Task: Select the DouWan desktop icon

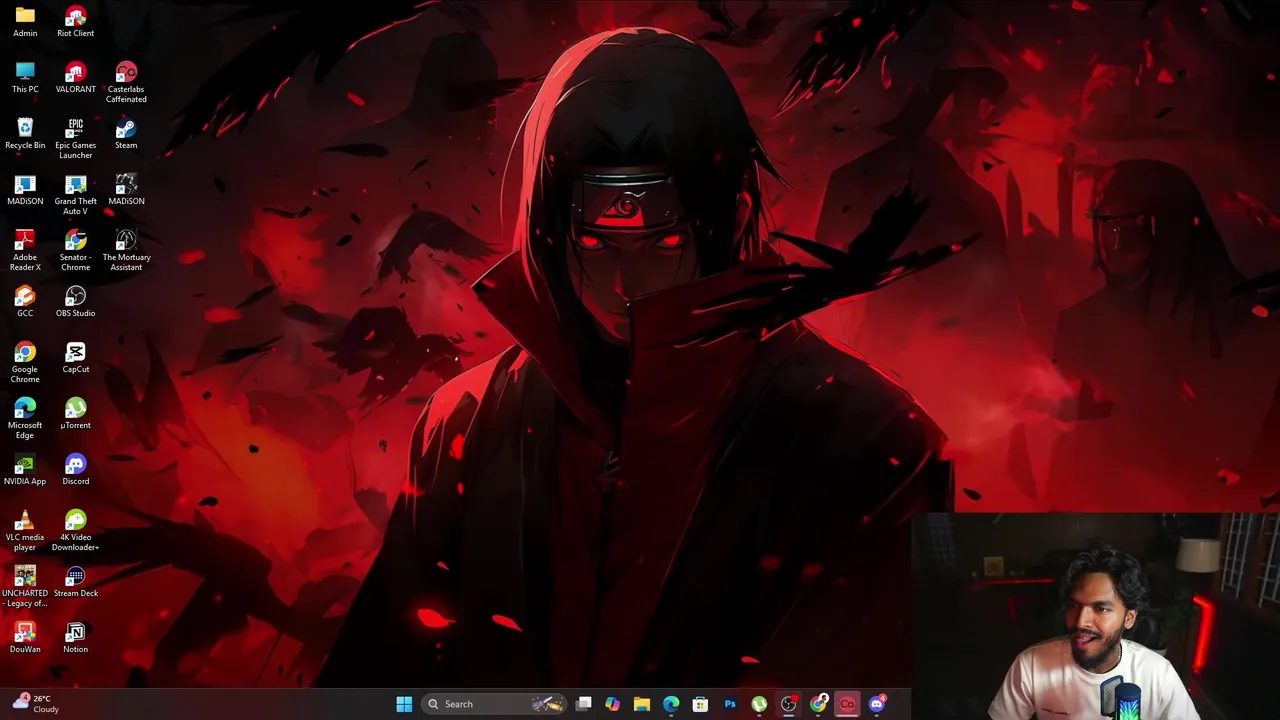Action: (25, 638)
